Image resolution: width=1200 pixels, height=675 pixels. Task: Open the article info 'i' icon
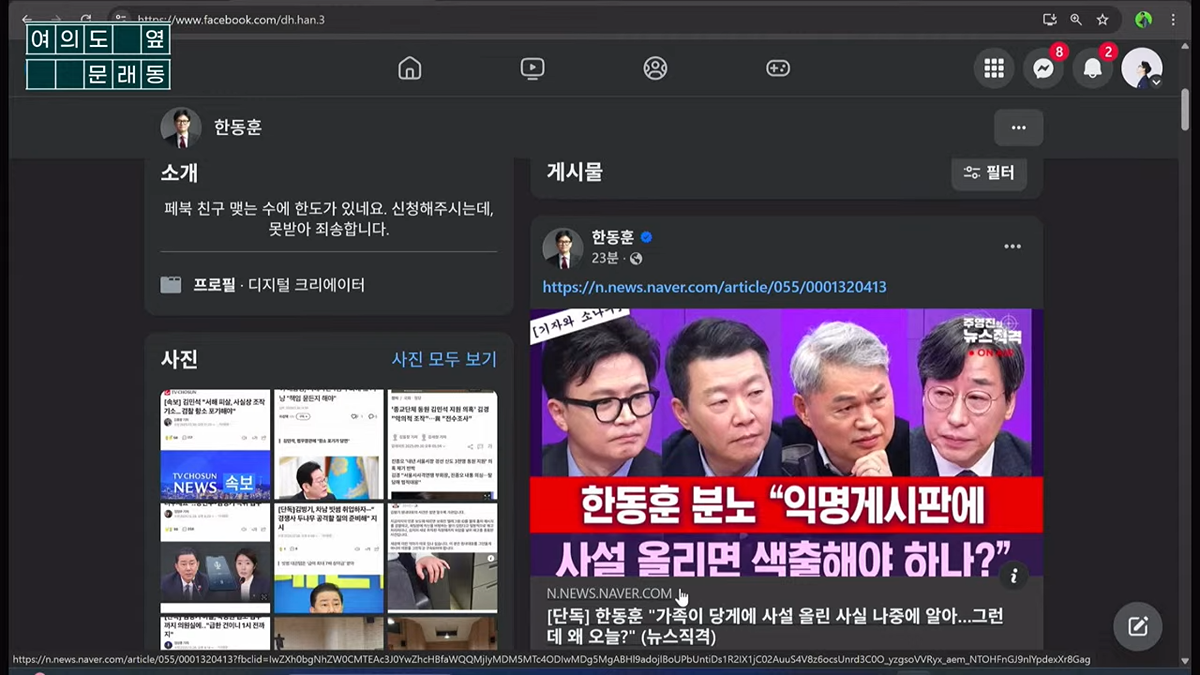tap(1013, 575)
